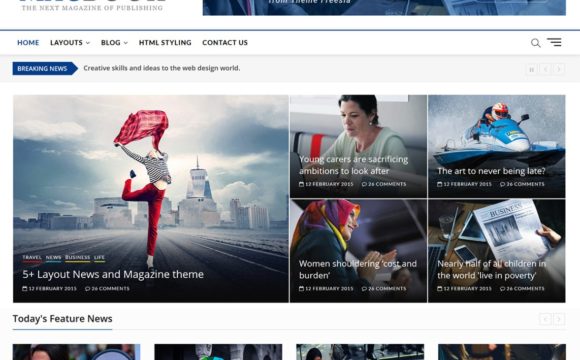This screenshot has width=580, height=360.
Task: Go to next Today's Feature News slide
Action: (559, 319)
